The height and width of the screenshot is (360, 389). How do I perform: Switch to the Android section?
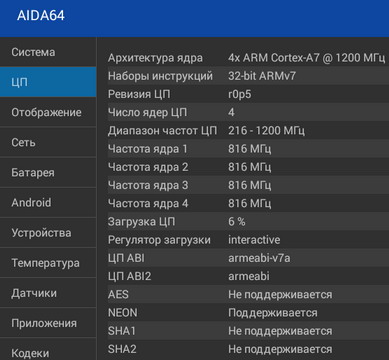pos(48,203)
